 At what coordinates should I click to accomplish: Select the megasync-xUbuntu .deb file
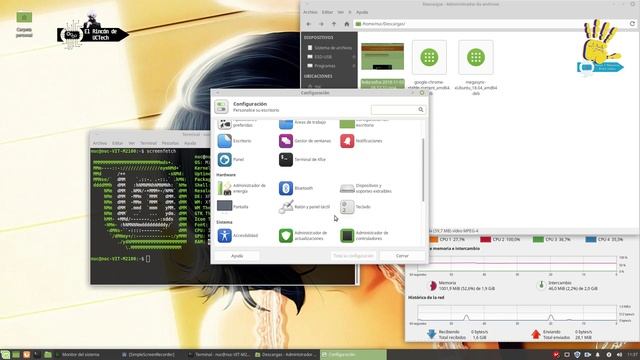click(476, 68)
